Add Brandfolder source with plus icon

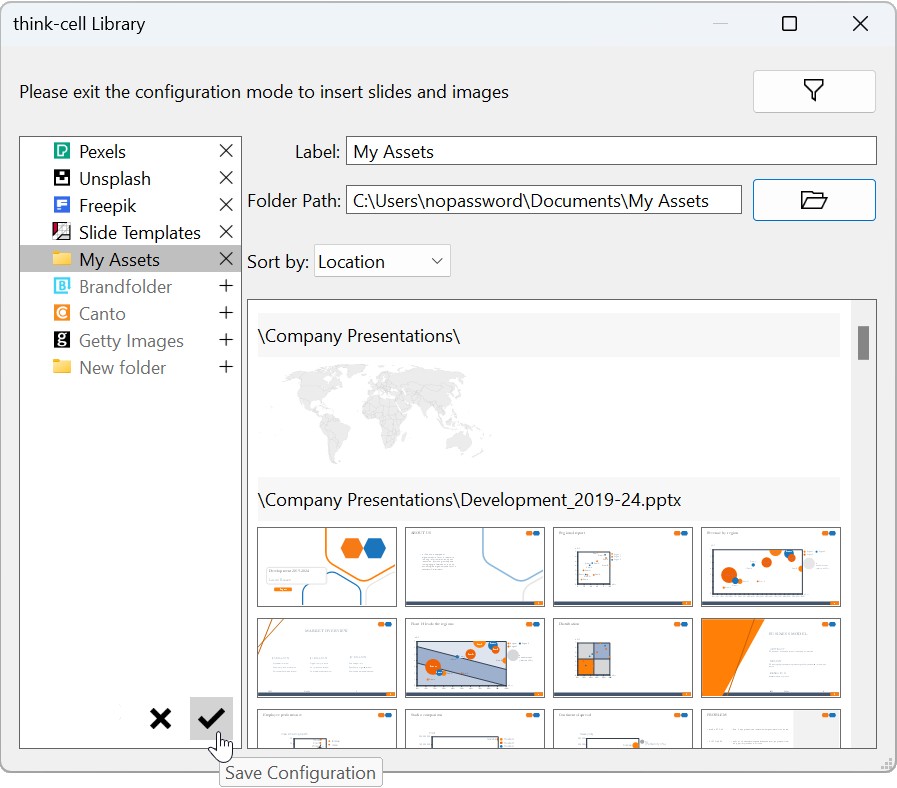[226, 286]
